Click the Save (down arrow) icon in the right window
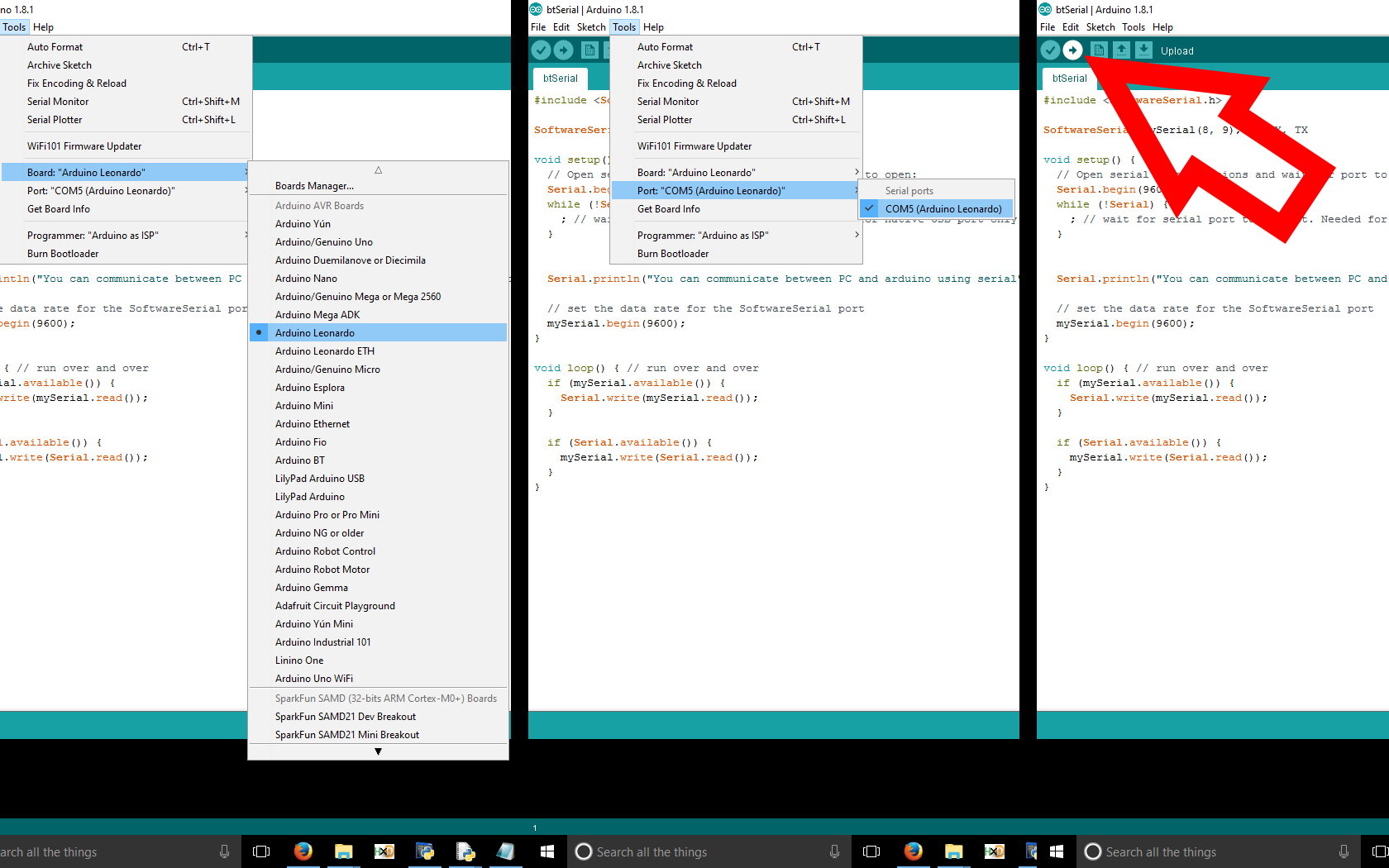This screenshot has height=868, width=1389. [1143, 50]
